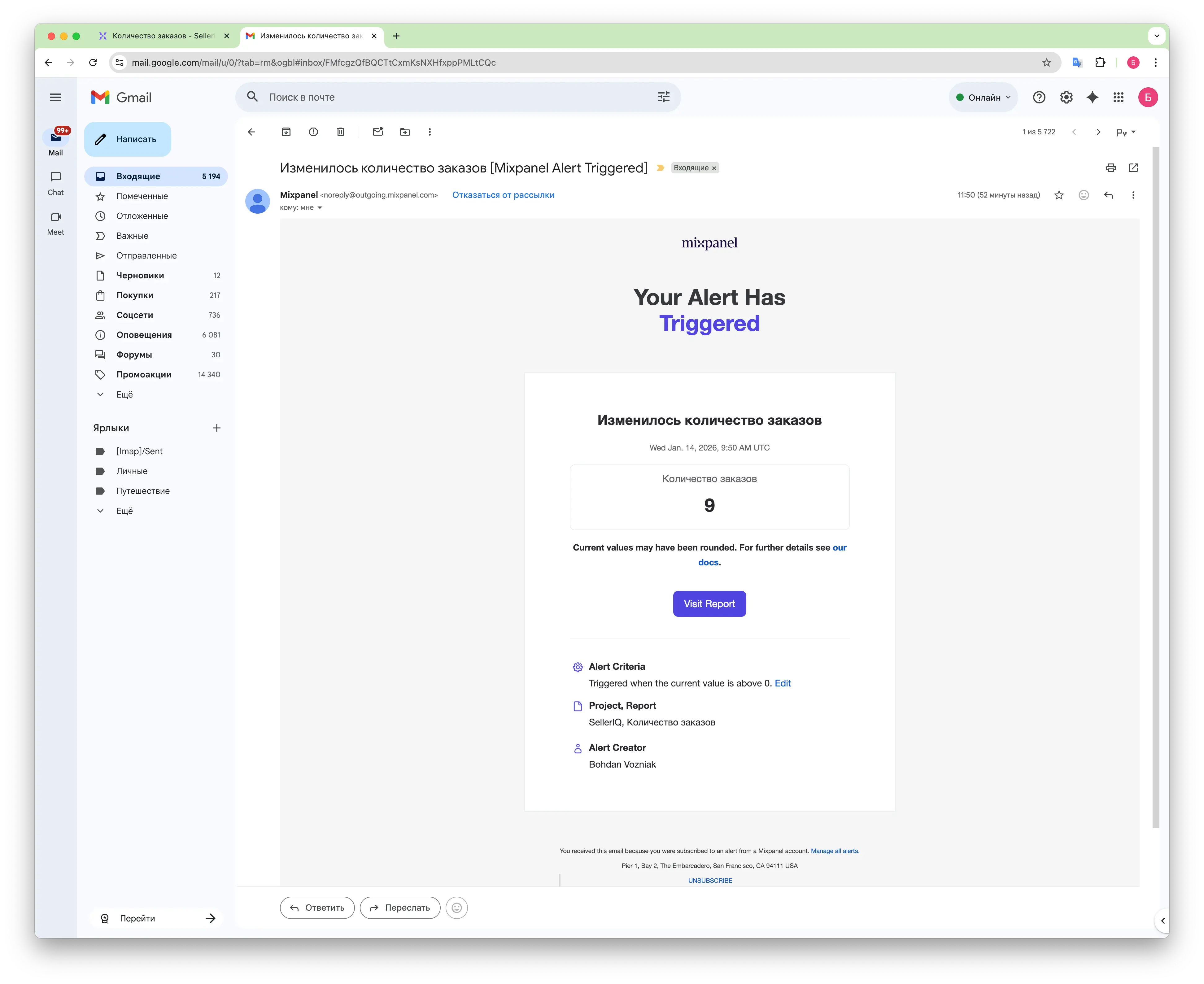Open the Gemini sparkle icon
Image resolution: width=1204 pixels, height=984 pixels.
(1092, 98)
